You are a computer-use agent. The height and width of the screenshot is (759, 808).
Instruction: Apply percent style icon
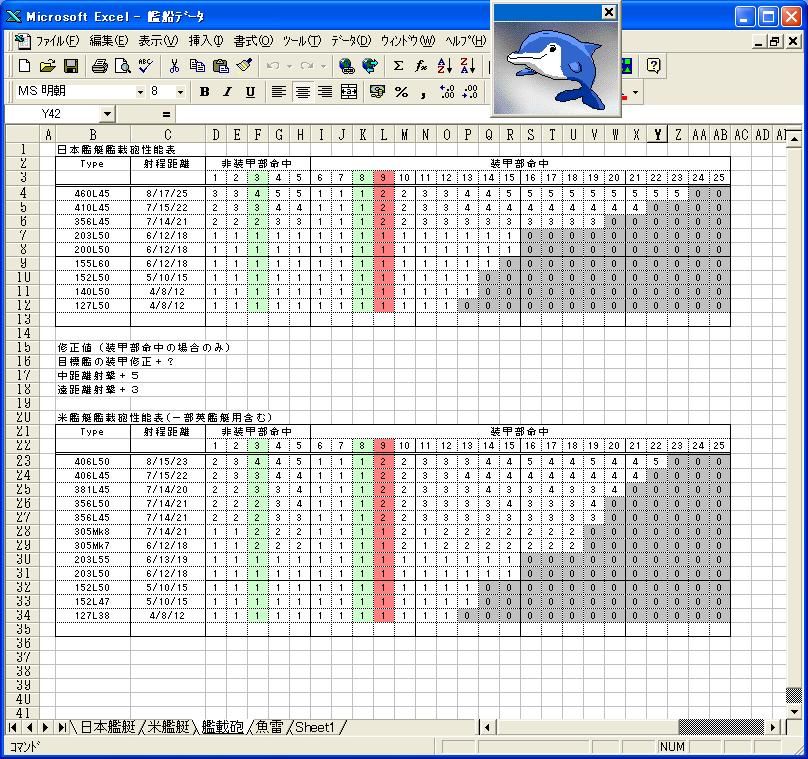pyautogui.click(x=401, y=92)
